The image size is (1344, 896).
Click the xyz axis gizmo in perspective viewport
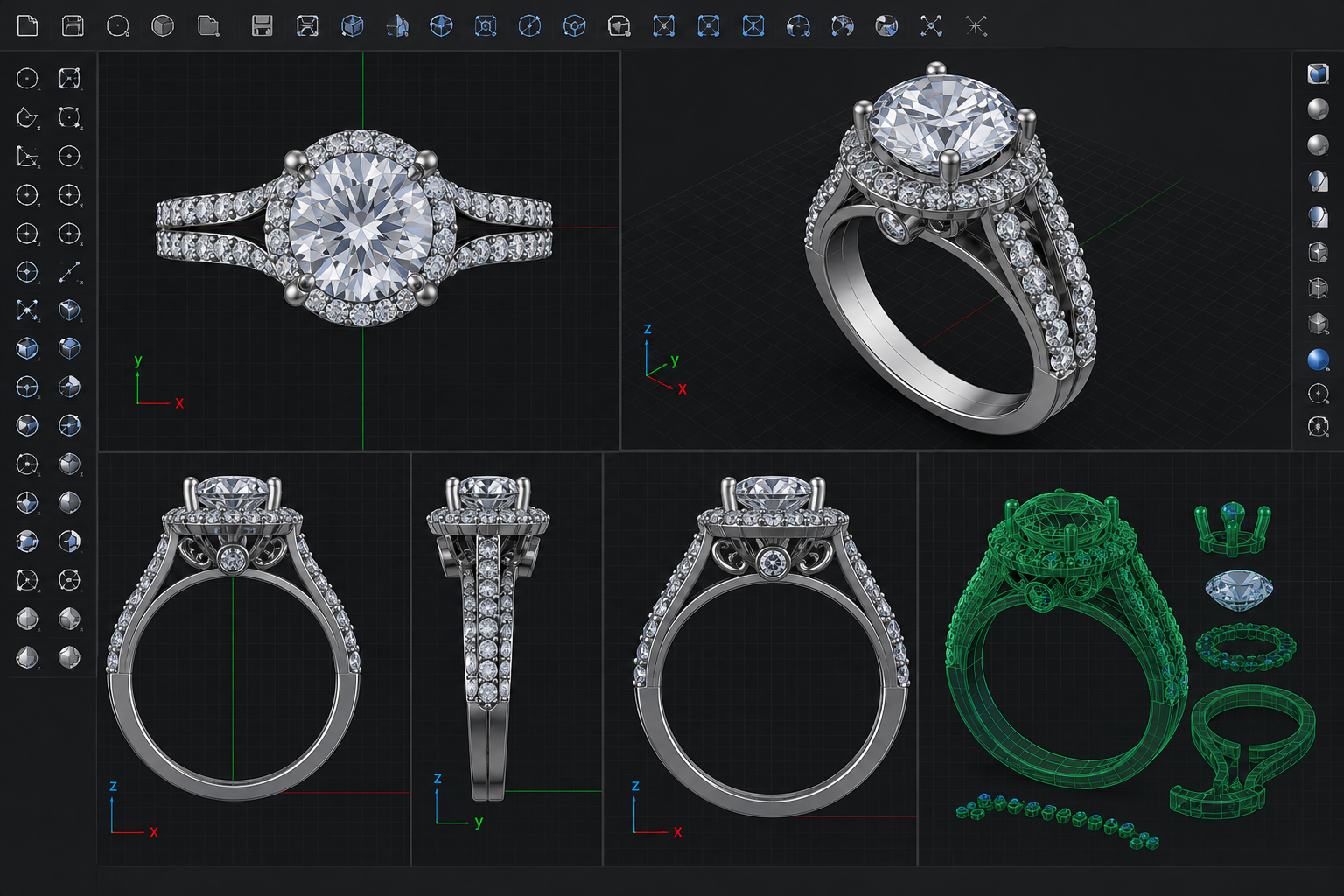click(x=665, y=359)
